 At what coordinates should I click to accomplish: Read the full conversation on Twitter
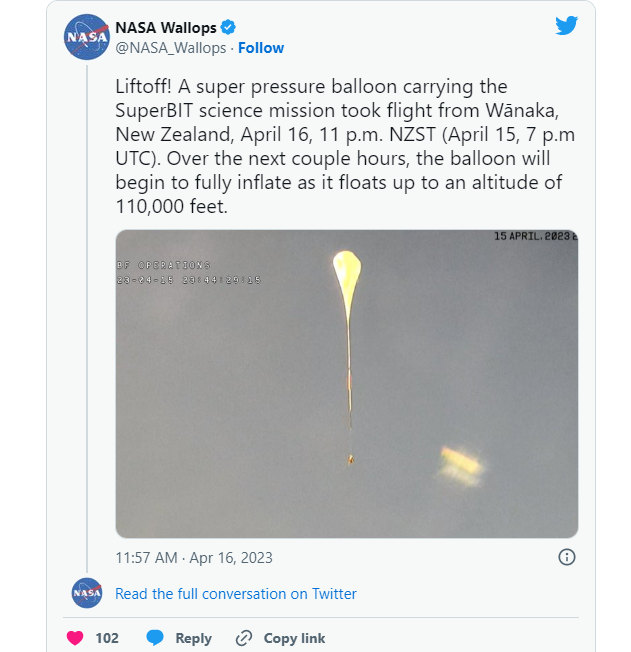(x=236, y=594)
